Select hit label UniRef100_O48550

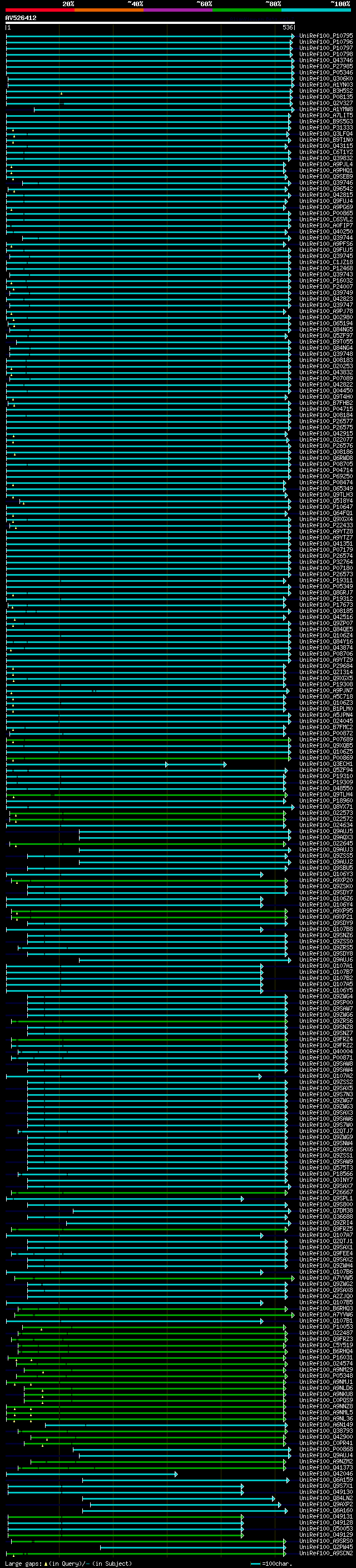coord(326,788)
